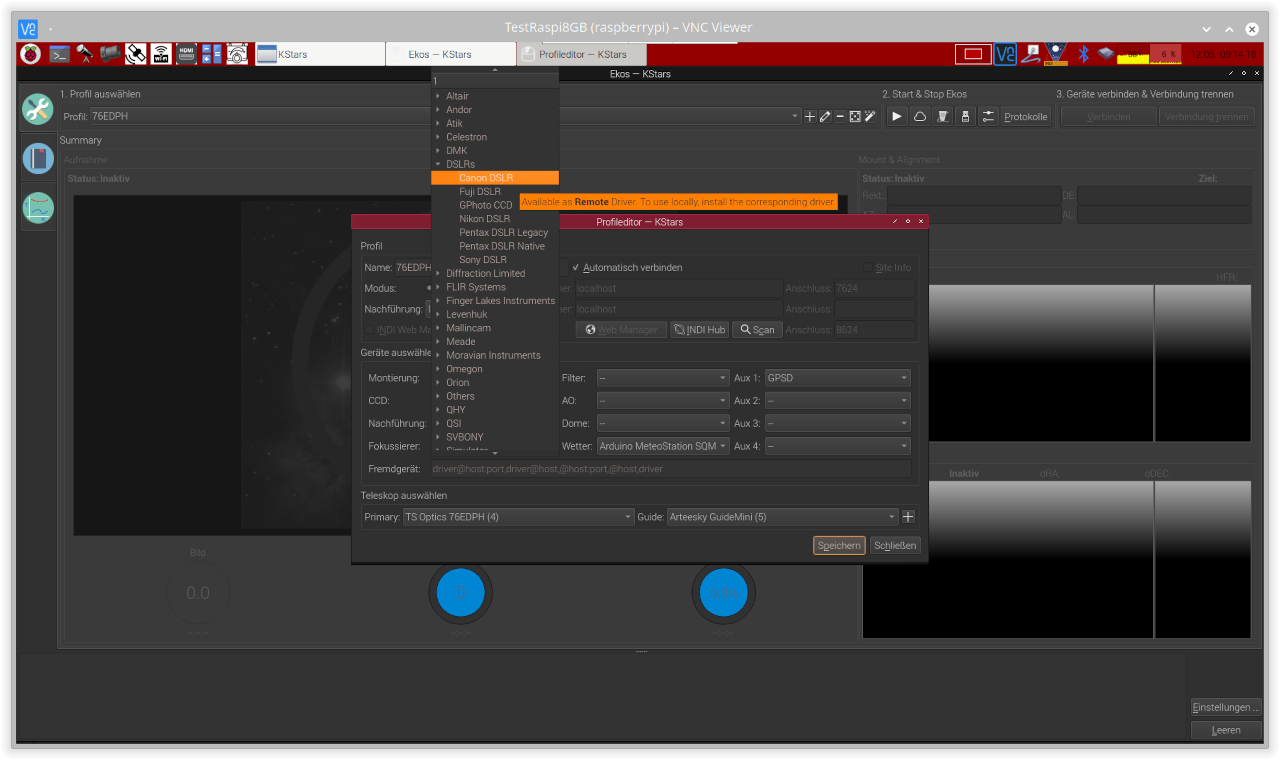Open the Guide Arteesky GuideMini dropdown
The height and width of the screenshot is (760, 1280).
tap(783, 517)
